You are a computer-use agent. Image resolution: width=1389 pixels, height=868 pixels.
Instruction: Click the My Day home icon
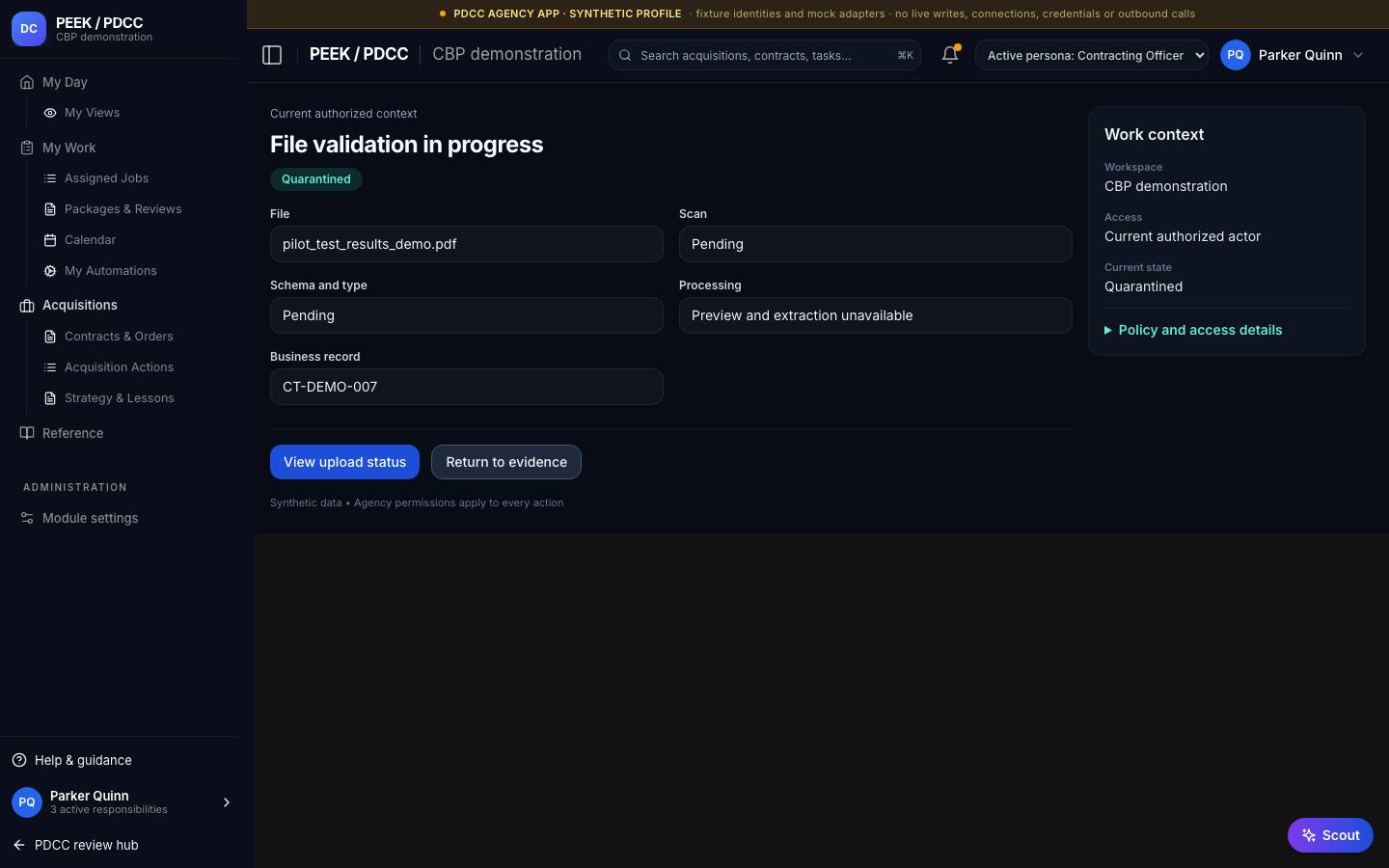click(27, 82)
